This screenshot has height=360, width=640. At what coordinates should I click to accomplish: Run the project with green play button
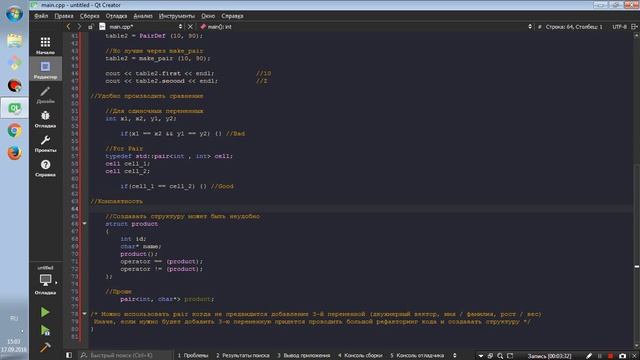tap(45, 312)
